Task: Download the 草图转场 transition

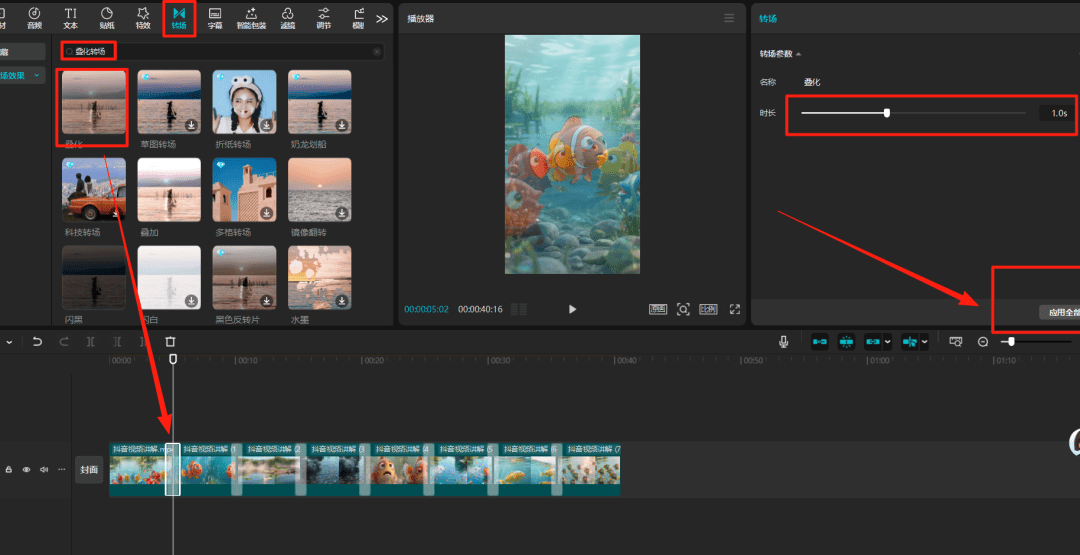Action: (191, 125)
